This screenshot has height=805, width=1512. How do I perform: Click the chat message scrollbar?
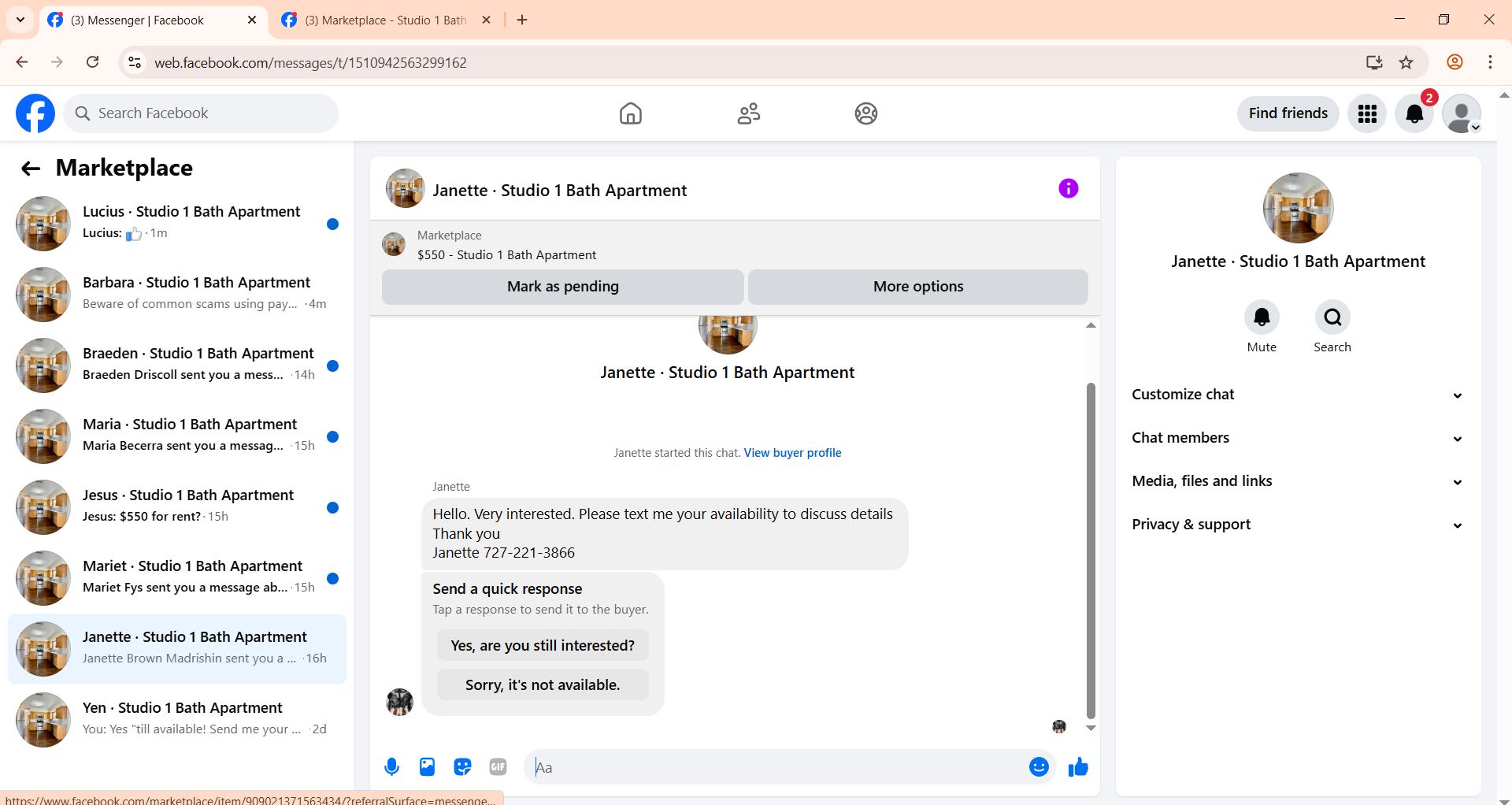1091,551
